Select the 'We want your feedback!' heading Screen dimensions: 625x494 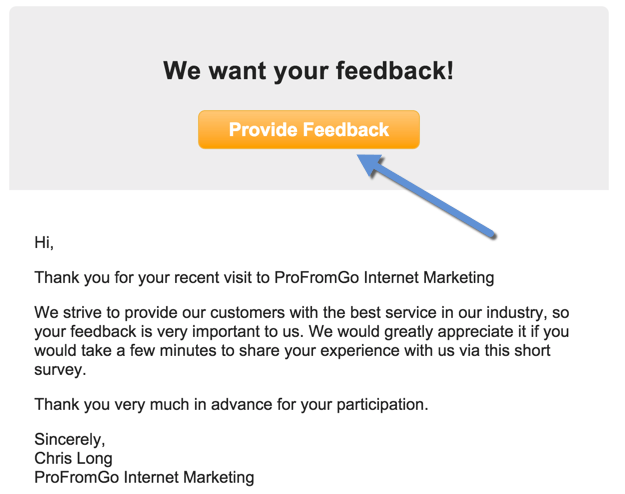pyautogui.click(x=309, y=70)
